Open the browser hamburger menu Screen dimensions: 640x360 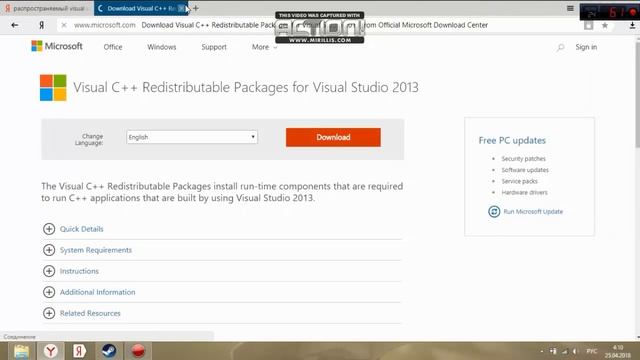click(x=570, y=8)
